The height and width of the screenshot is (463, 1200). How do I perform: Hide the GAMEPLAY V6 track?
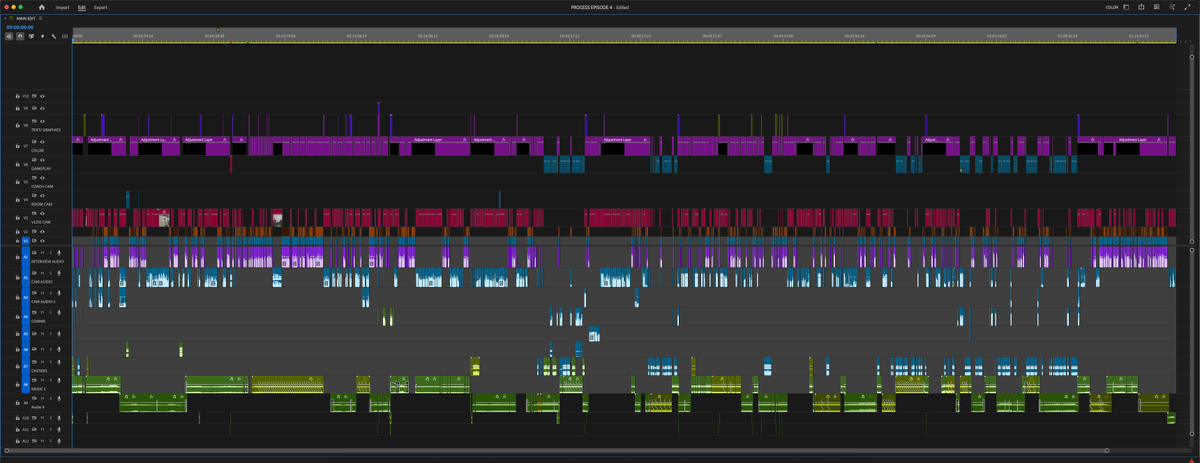(x=42, y=159)
